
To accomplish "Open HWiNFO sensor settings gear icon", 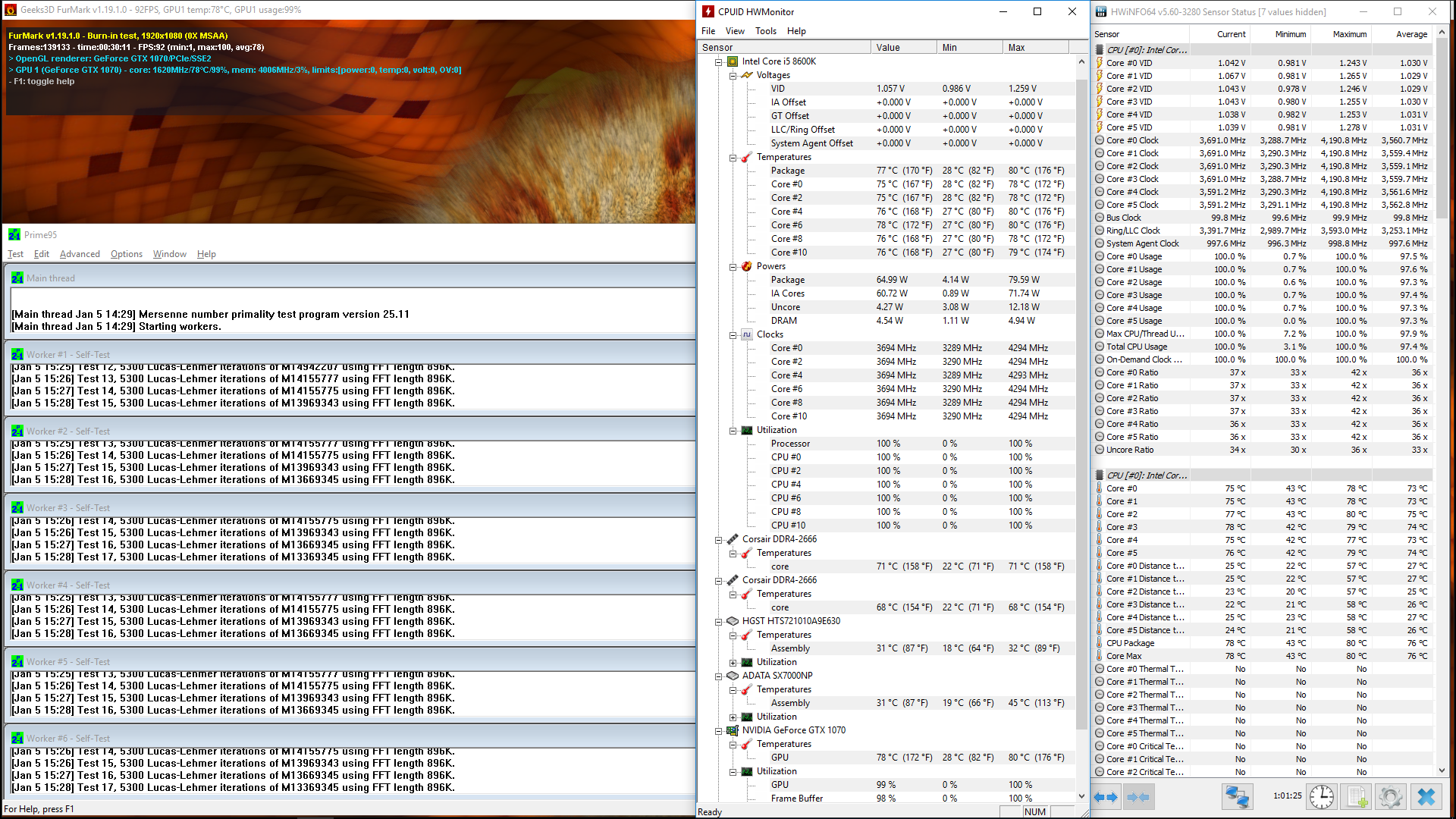I will click(x=1390, y=796).
